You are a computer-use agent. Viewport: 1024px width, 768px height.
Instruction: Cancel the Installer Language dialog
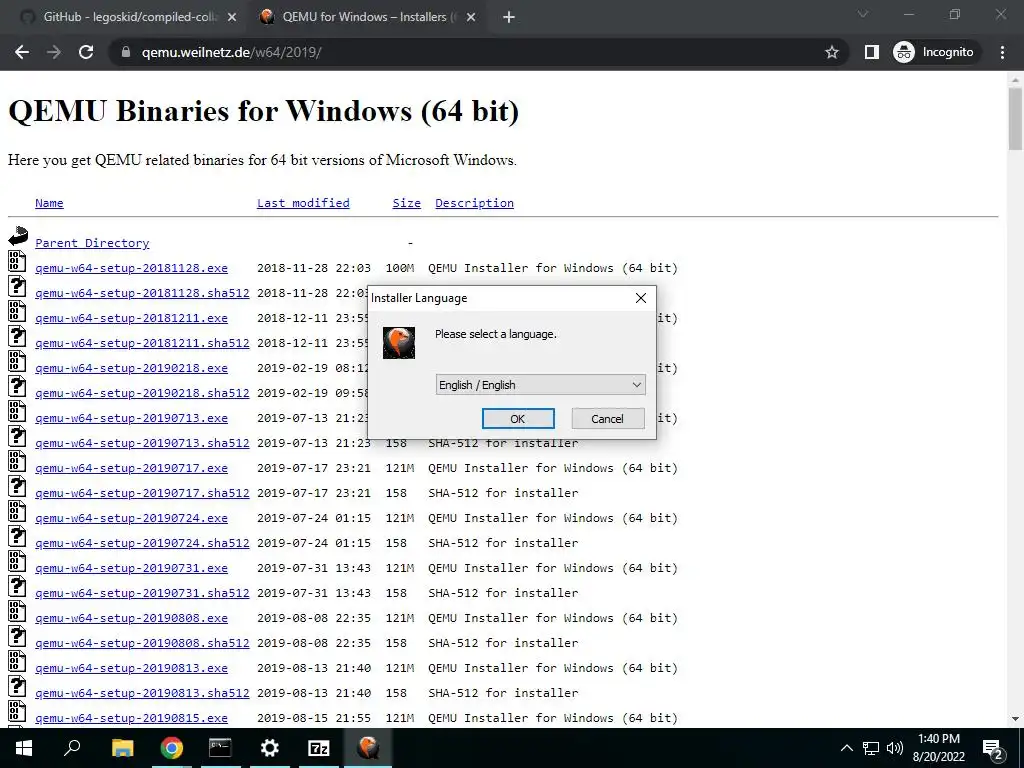pyautogui.click(x=607, y=419)
